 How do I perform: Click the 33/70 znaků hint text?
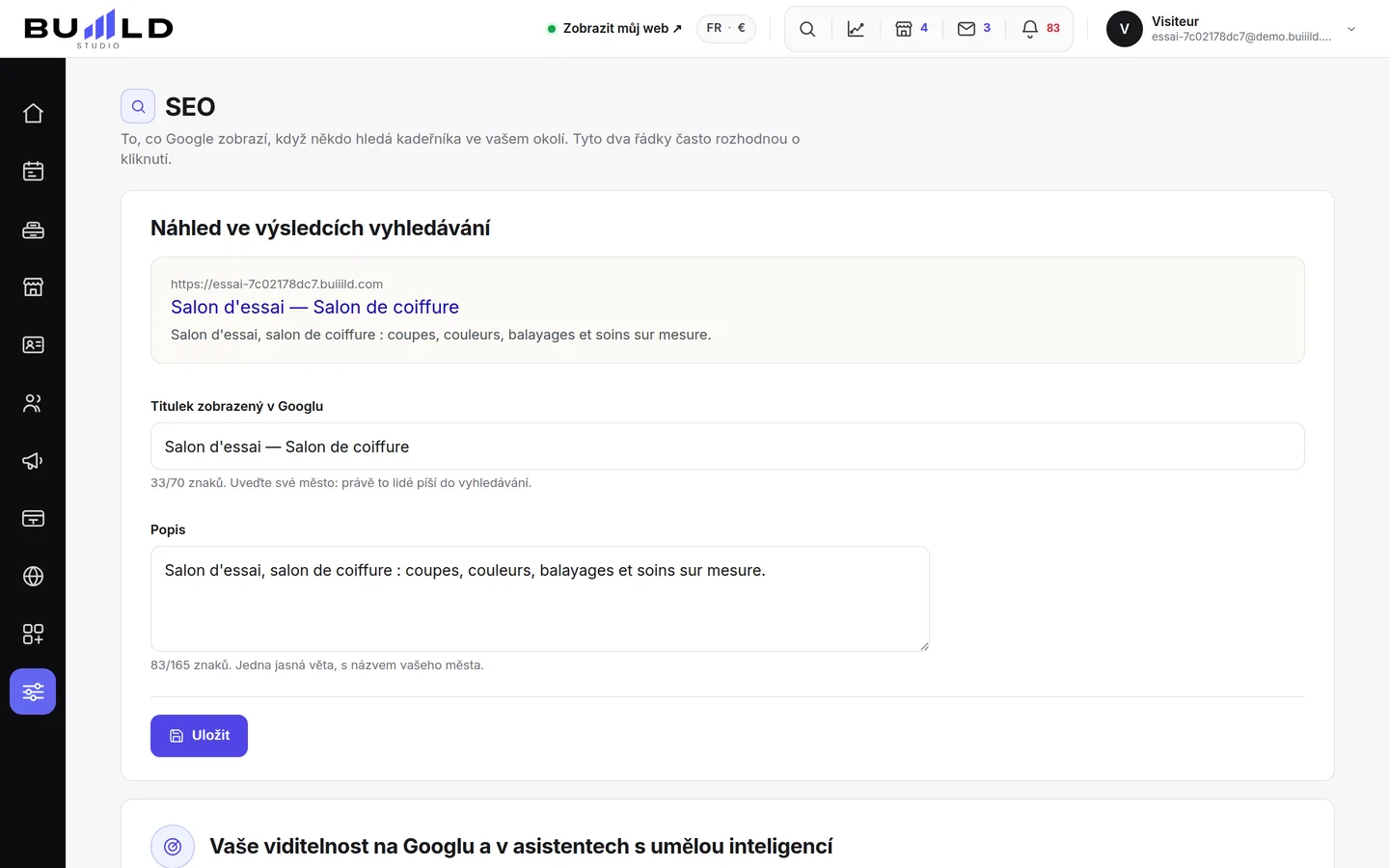(340, 482)
